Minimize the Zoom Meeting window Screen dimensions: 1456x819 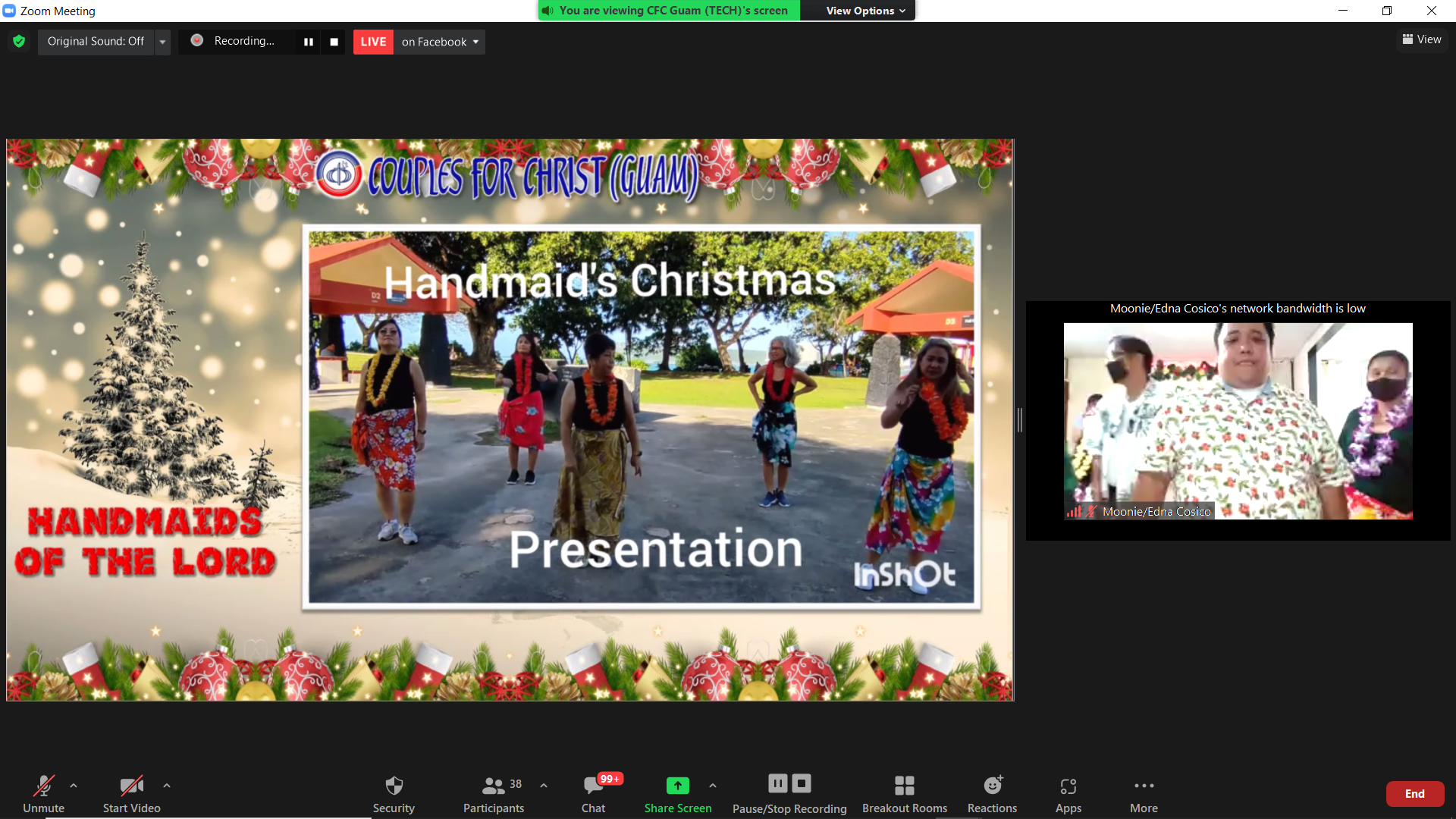1343,11
